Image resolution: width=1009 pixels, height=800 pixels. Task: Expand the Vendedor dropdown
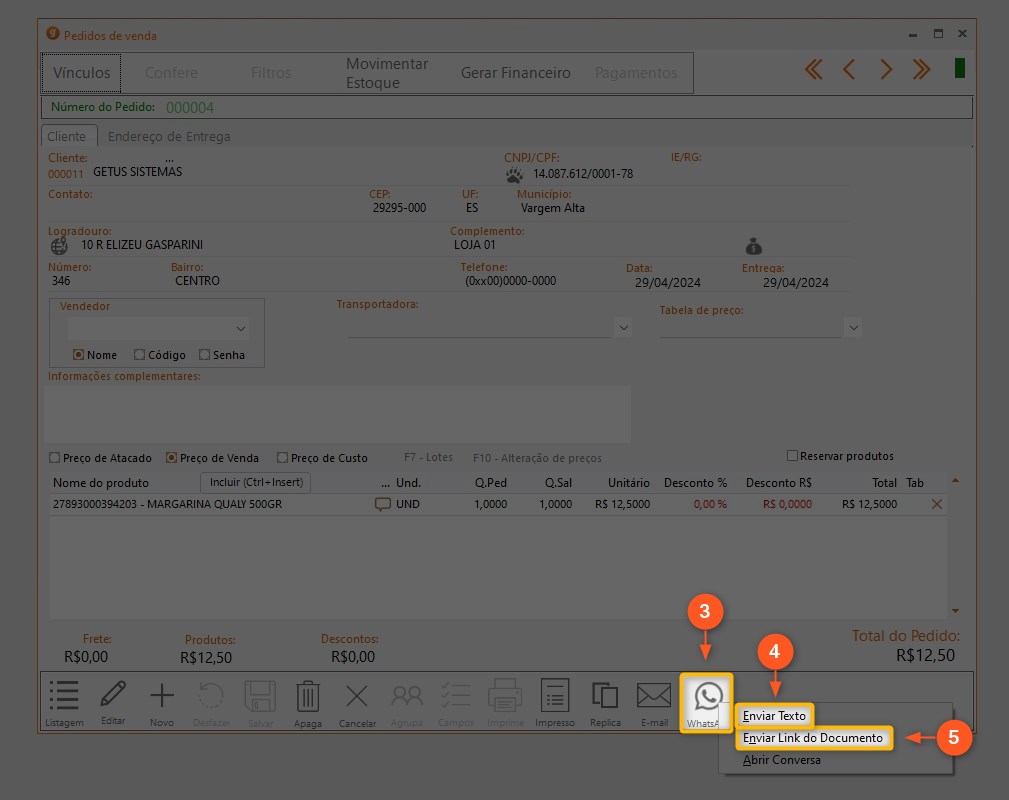[x=240, y=328]
